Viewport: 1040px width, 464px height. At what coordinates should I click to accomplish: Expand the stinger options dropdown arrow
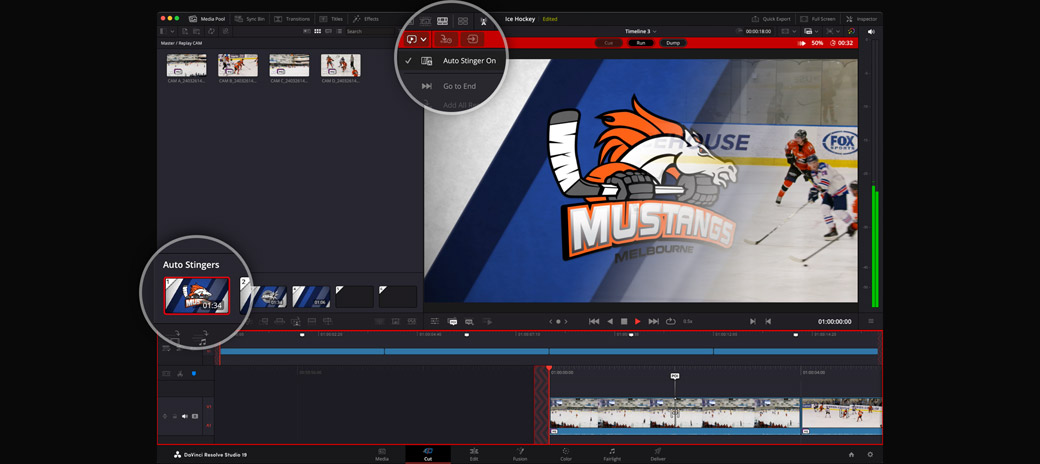tap(424, 40)
